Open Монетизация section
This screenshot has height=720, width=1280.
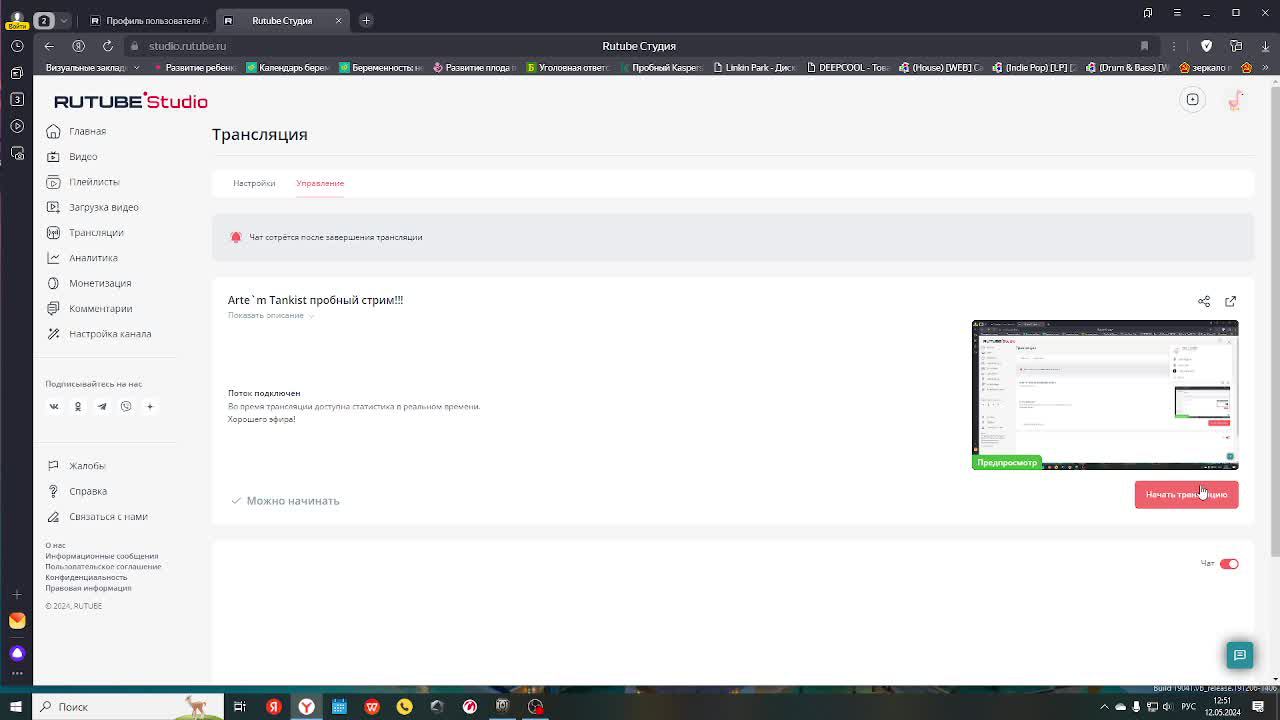(89, 283)
